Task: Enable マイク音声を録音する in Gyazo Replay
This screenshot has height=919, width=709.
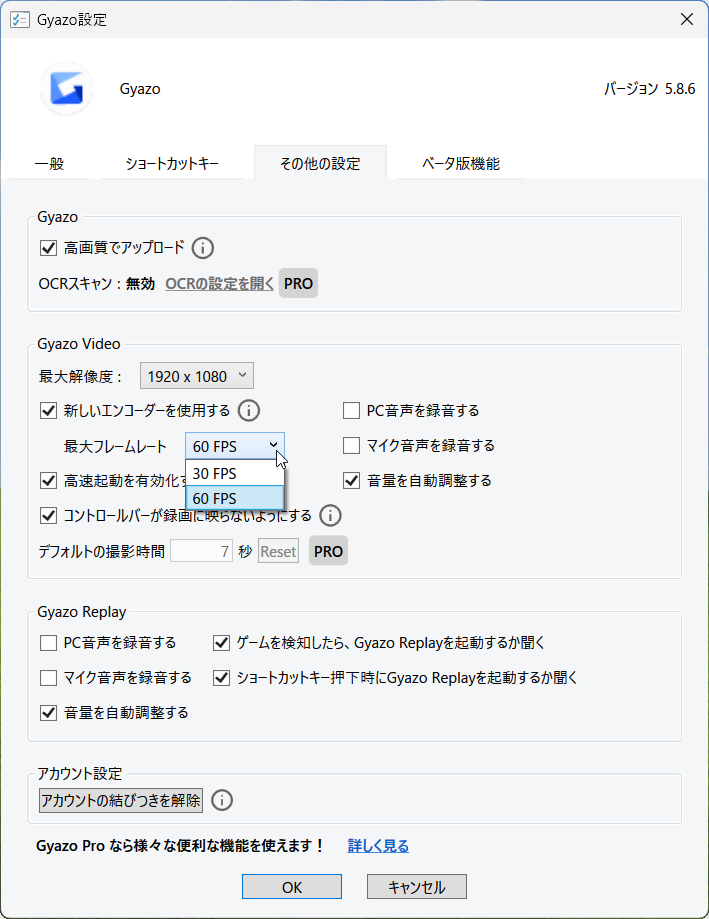Action: 48,678
